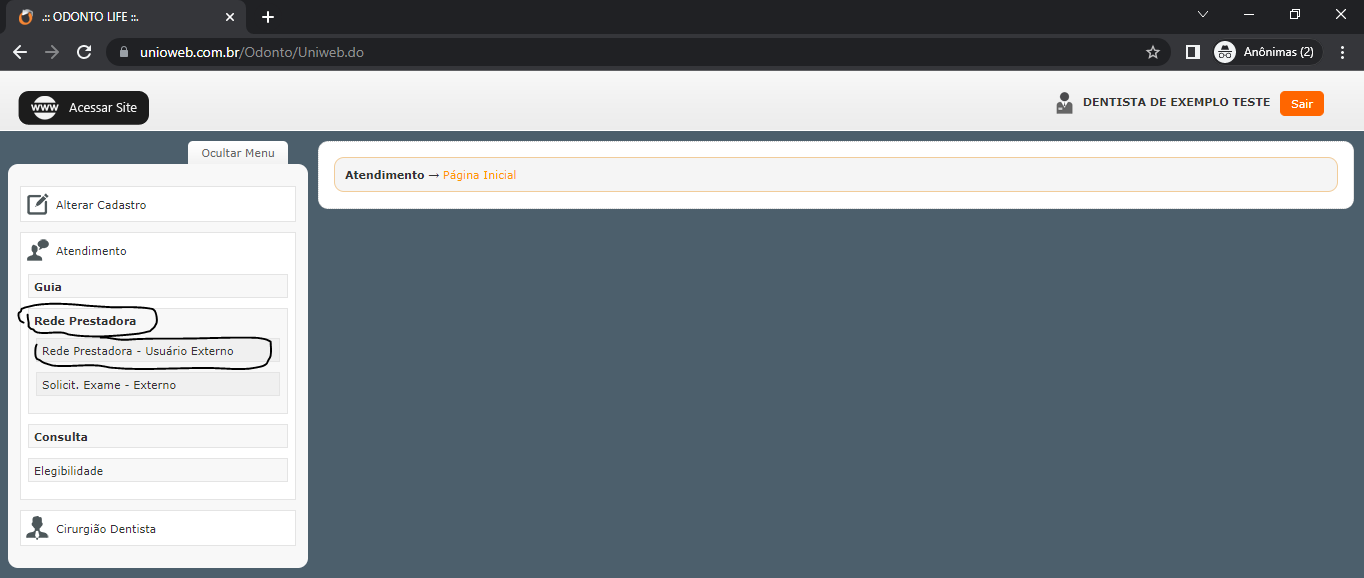Open Chrome three-dot menu

(1343, 52)
